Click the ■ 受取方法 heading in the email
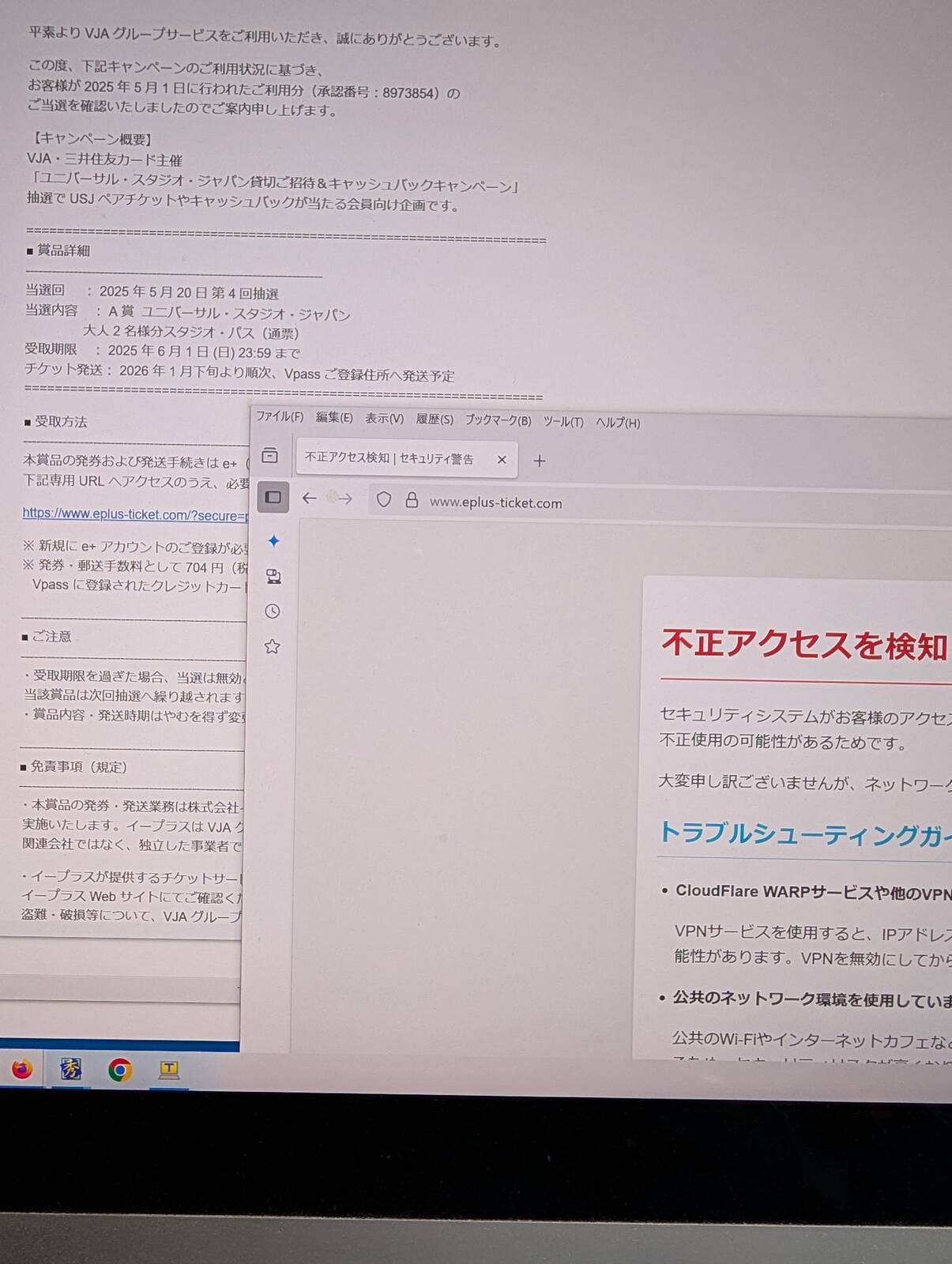 coord(55,422)
